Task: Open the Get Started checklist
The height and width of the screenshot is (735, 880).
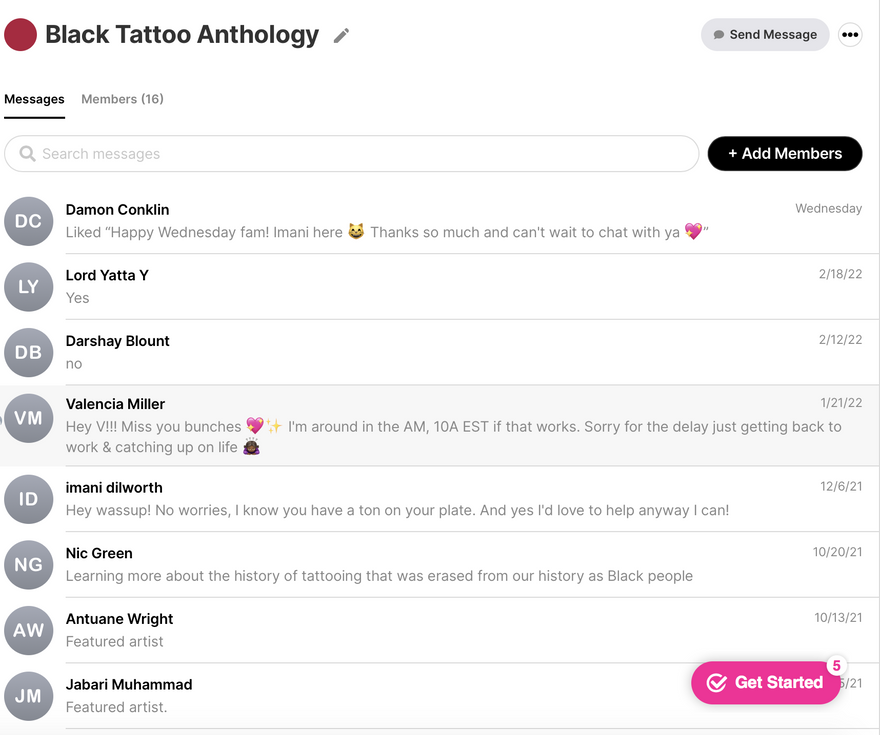Action: [x=765, y=683]
